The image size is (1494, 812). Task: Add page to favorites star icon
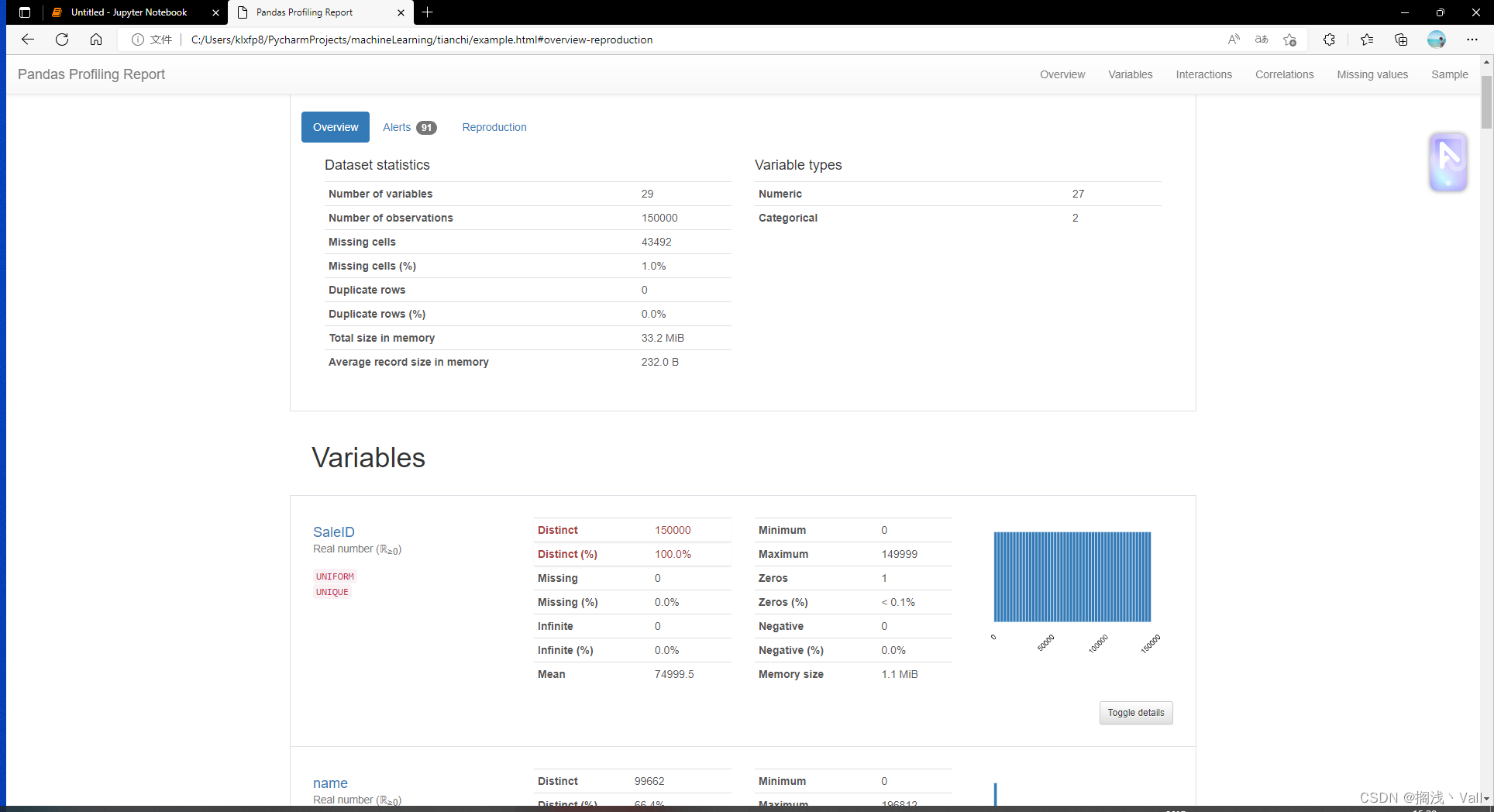(1289, 40)
